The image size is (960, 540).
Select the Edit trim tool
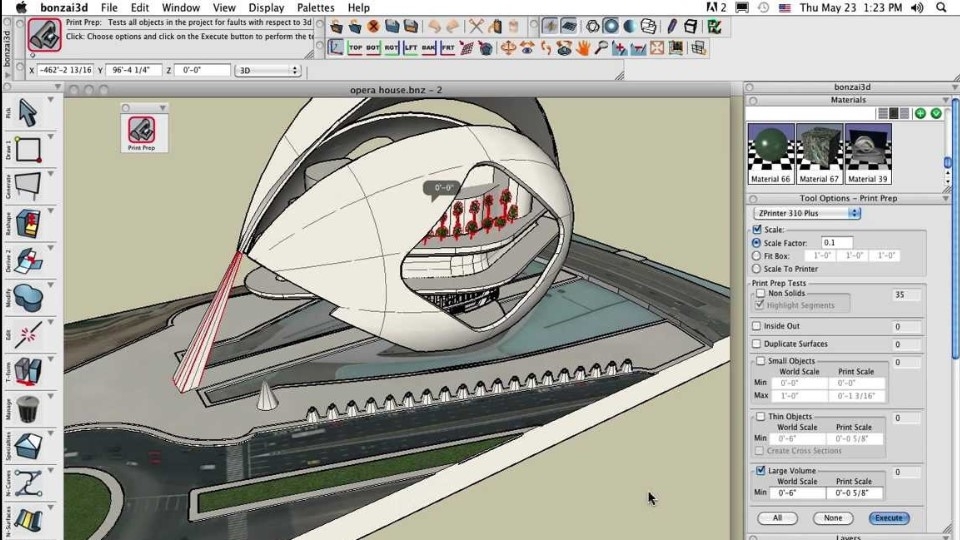28,335
